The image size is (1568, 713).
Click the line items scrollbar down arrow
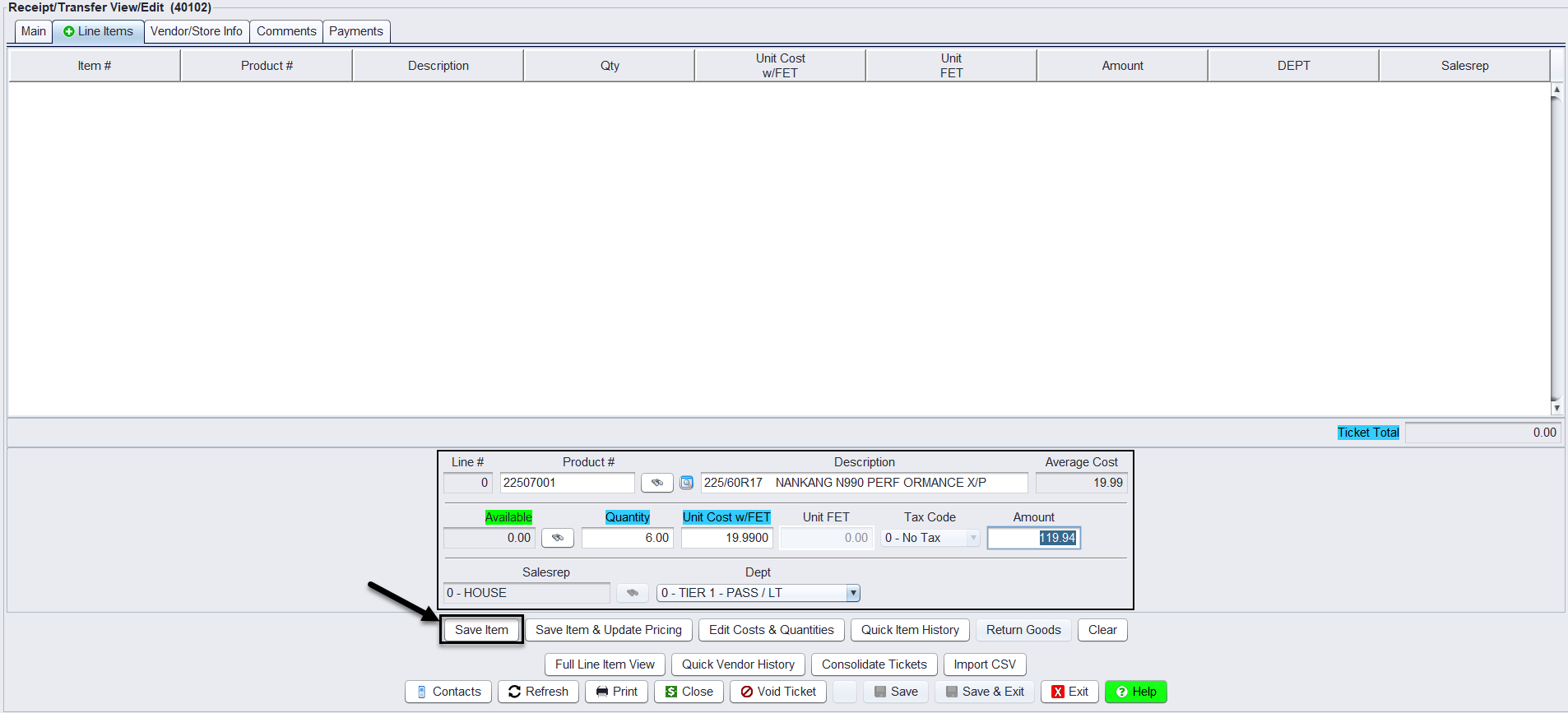(x=1556, y=408)
